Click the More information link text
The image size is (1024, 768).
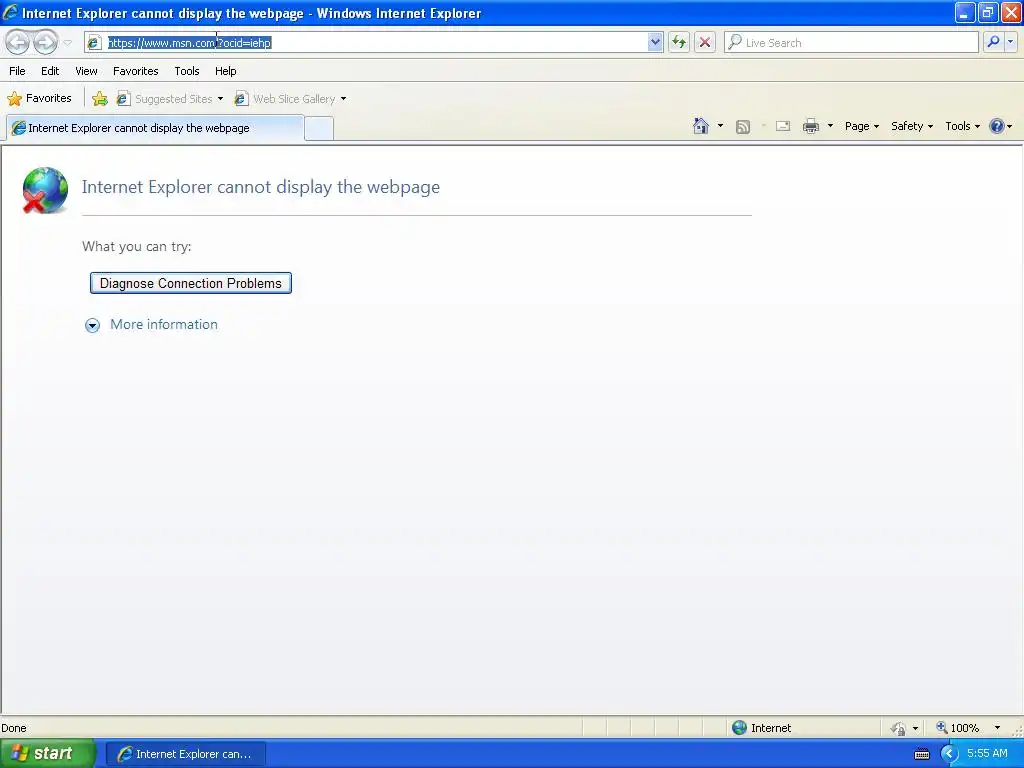click(164, 325)
